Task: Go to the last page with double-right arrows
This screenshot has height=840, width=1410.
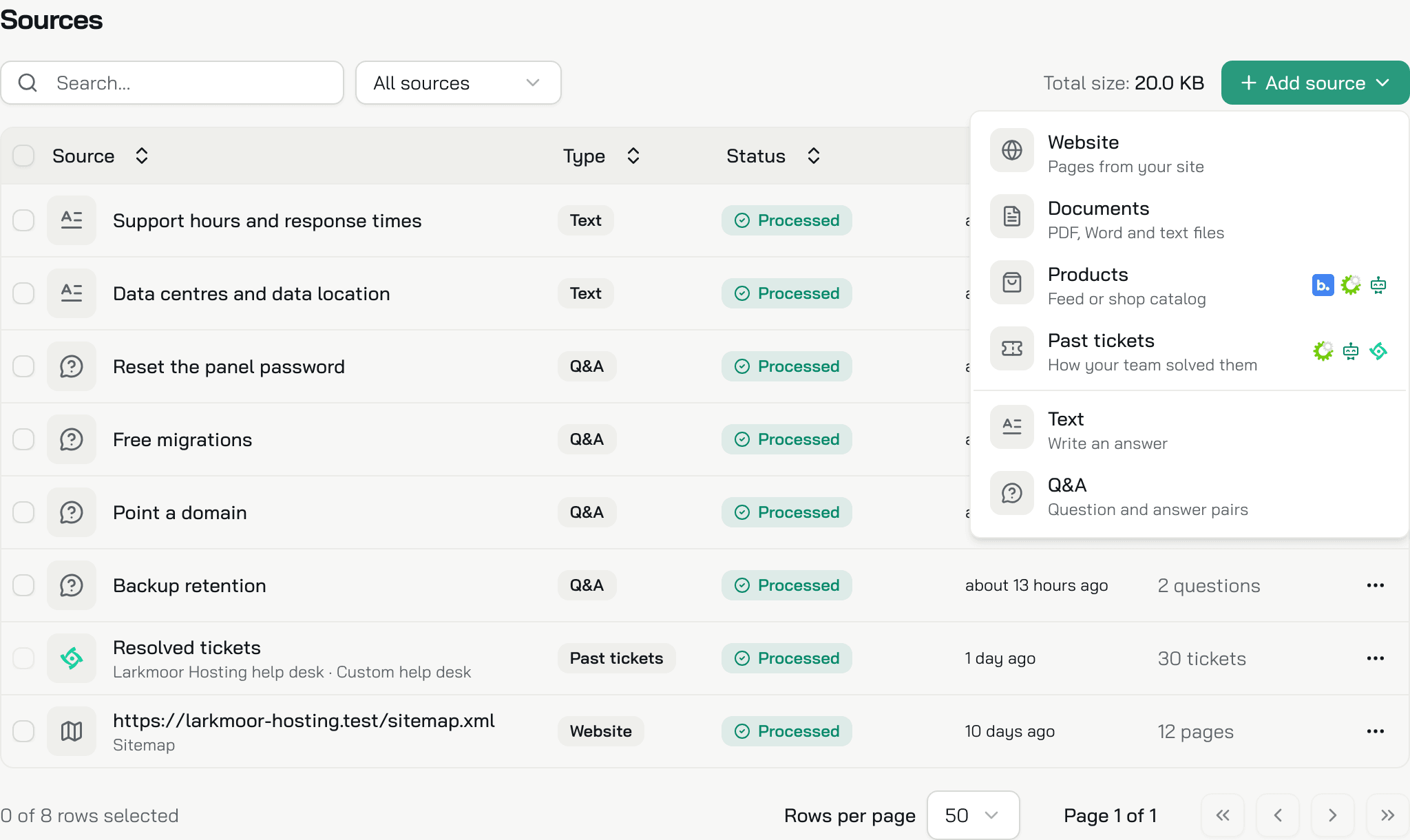Action: pyautogui.click(x=1387, y=815)
